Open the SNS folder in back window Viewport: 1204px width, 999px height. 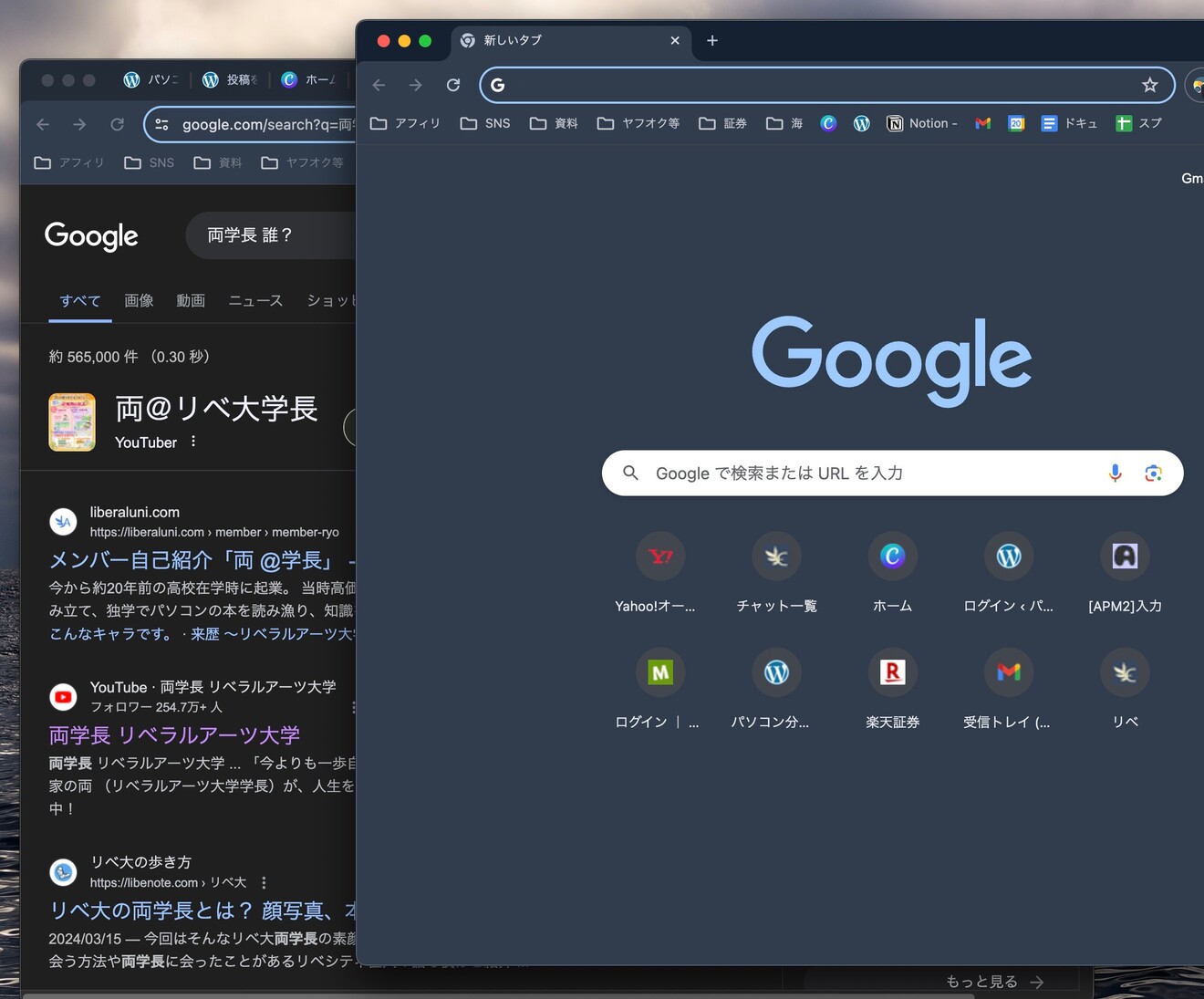[150, 162]
